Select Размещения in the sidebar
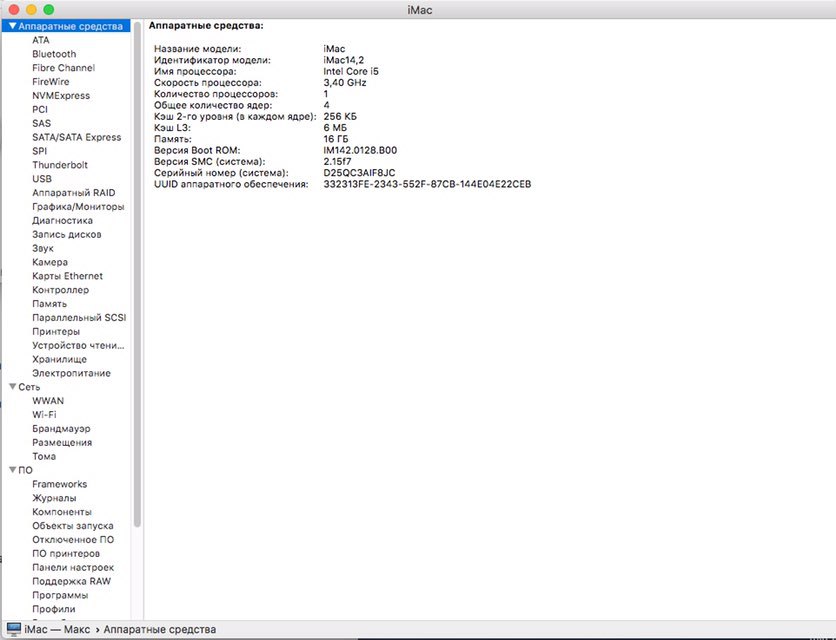 (62, 442)
